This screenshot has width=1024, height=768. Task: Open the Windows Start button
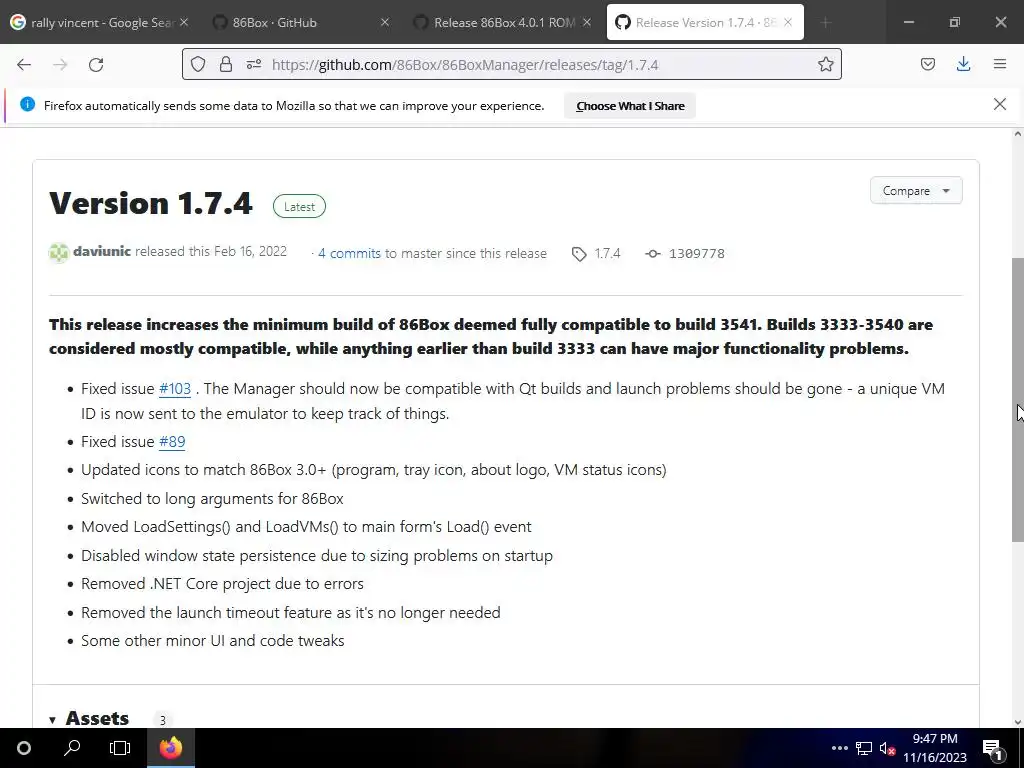point(24,748)
